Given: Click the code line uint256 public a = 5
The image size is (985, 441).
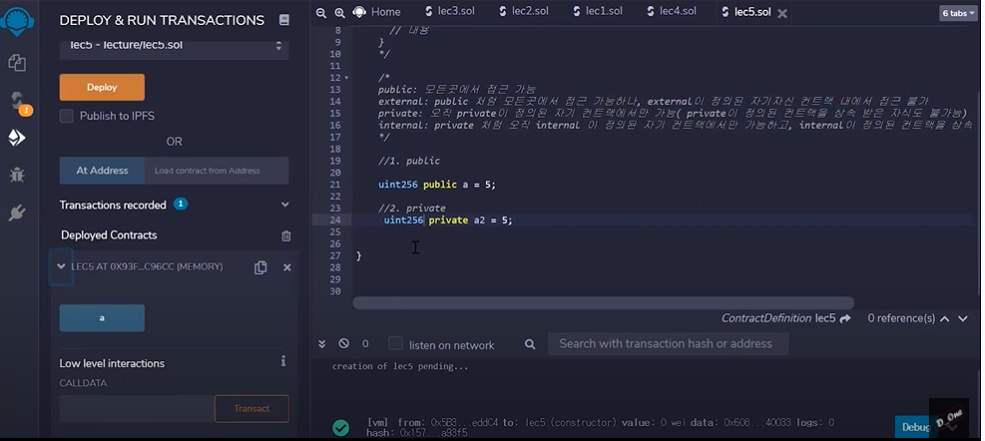Looking at the screenshot, I should [x=437, y=185].
